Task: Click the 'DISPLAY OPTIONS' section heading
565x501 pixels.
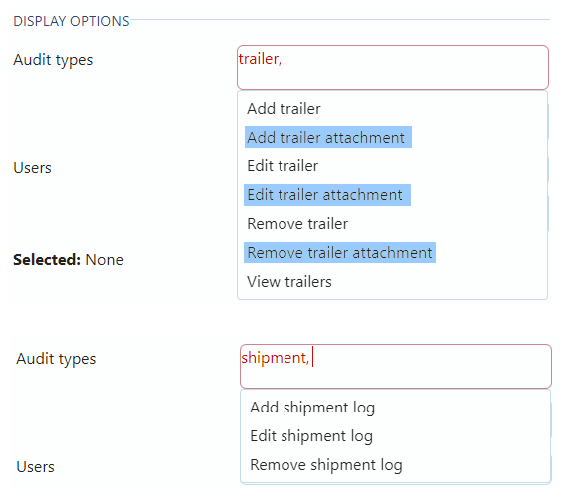Action: (71, 21)
